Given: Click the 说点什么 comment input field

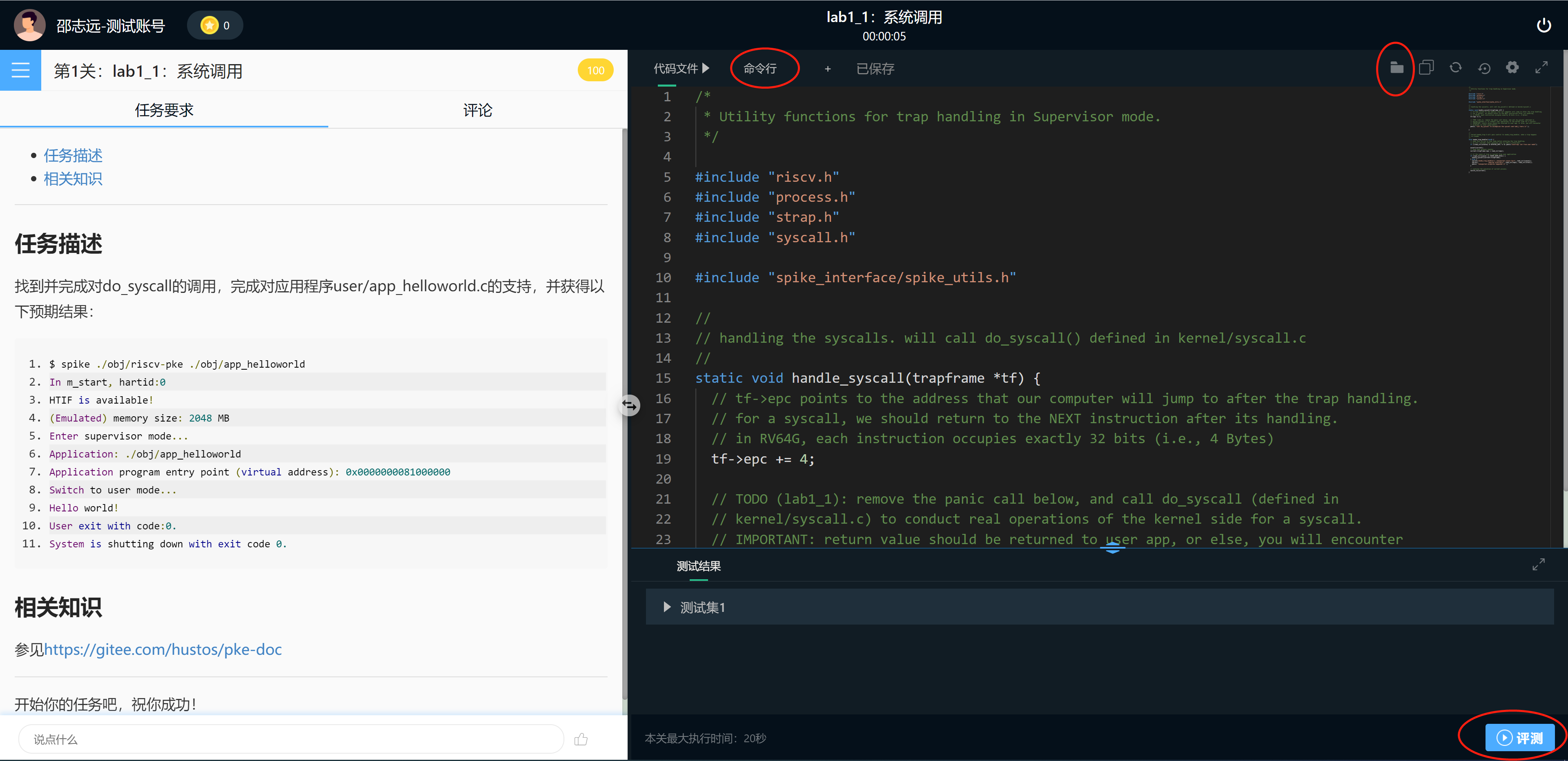Looking at the screenshot, I should pos(291,739).
